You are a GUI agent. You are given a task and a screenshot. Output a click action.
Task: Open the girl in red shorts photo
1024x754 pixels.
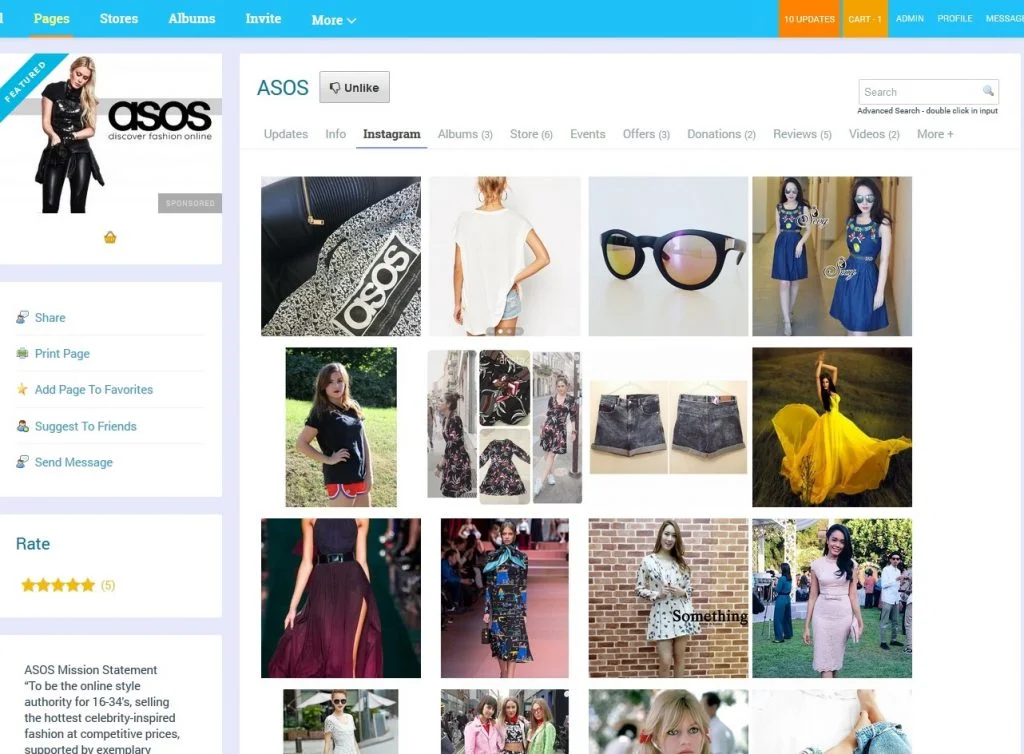pos(341,427)
